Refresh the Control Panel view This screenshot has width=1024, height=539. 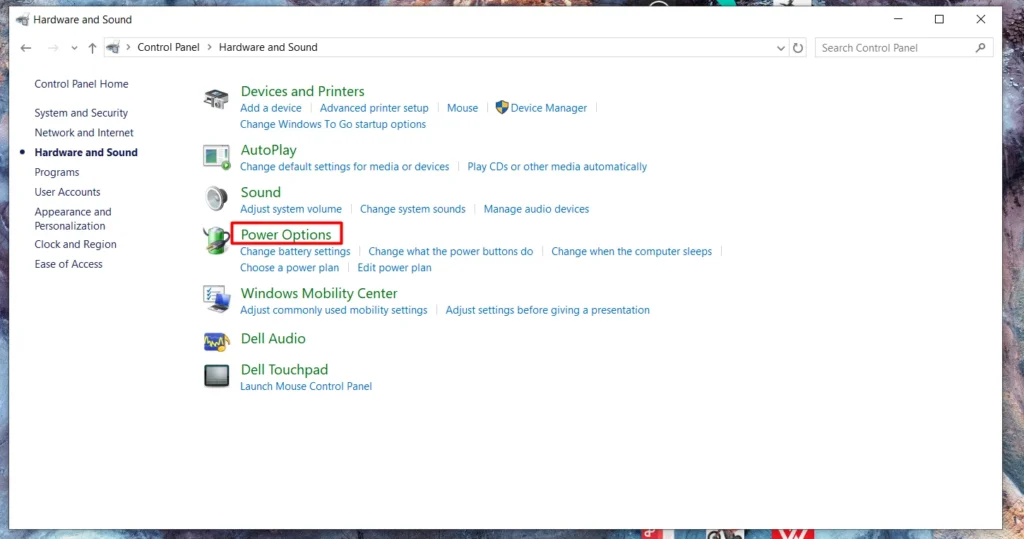(798, 48)
